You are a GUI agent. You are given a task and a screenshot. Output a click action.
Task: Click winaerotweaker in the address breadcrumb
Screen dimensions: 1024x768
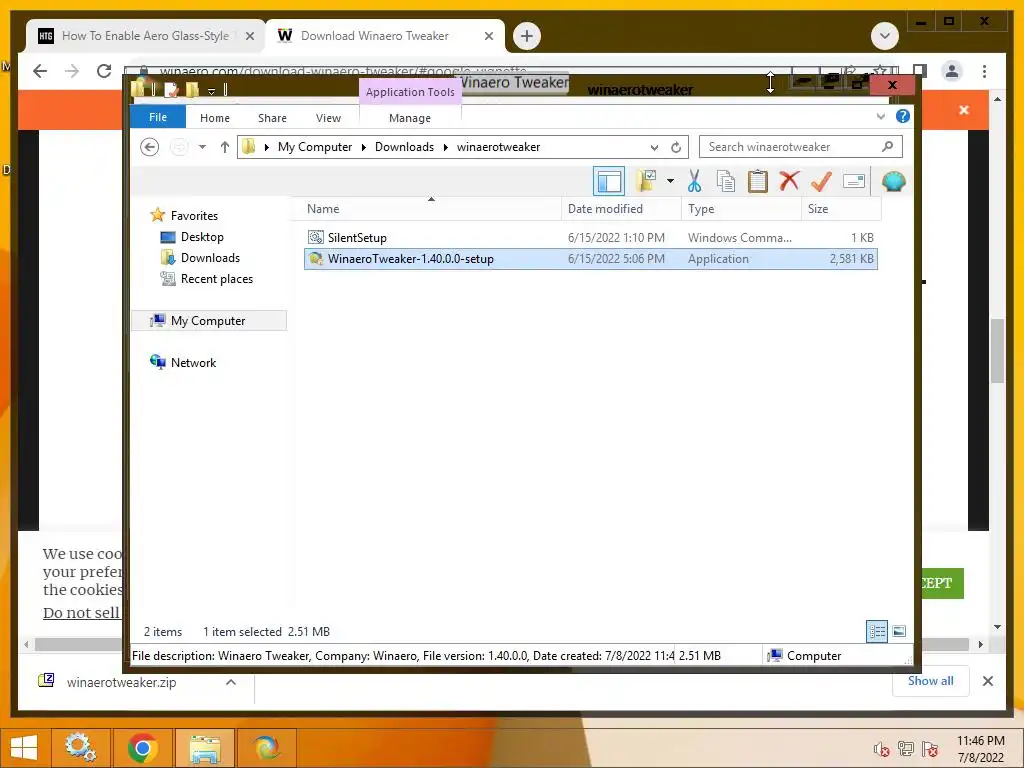[x=498, y=147]
